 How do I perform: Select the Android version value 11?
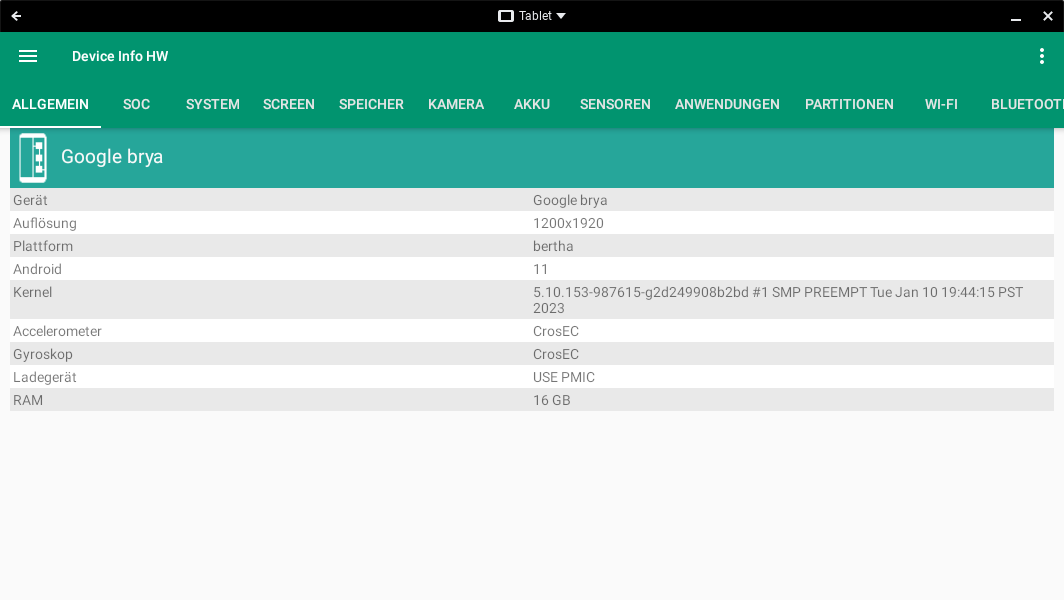pyautogui.click(x=540, y=269)
